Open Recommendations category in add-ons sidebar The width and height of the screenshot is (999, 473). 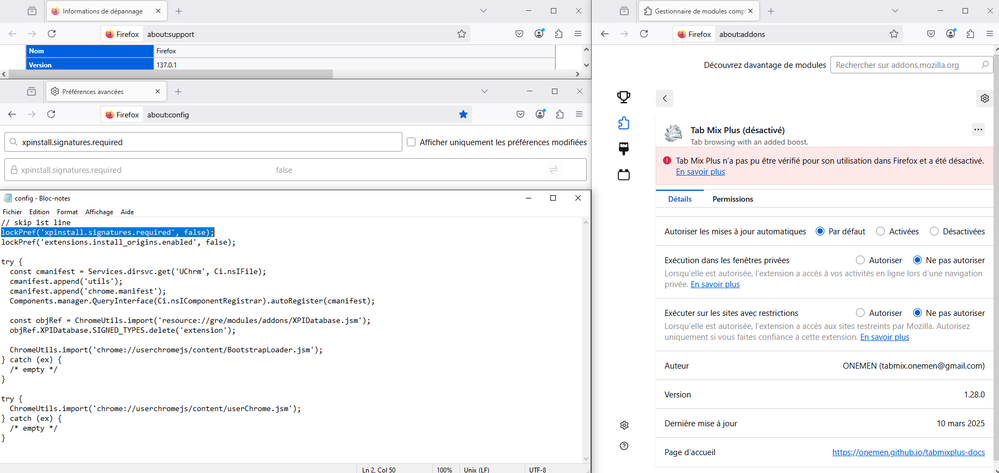(x=624, y=98)
